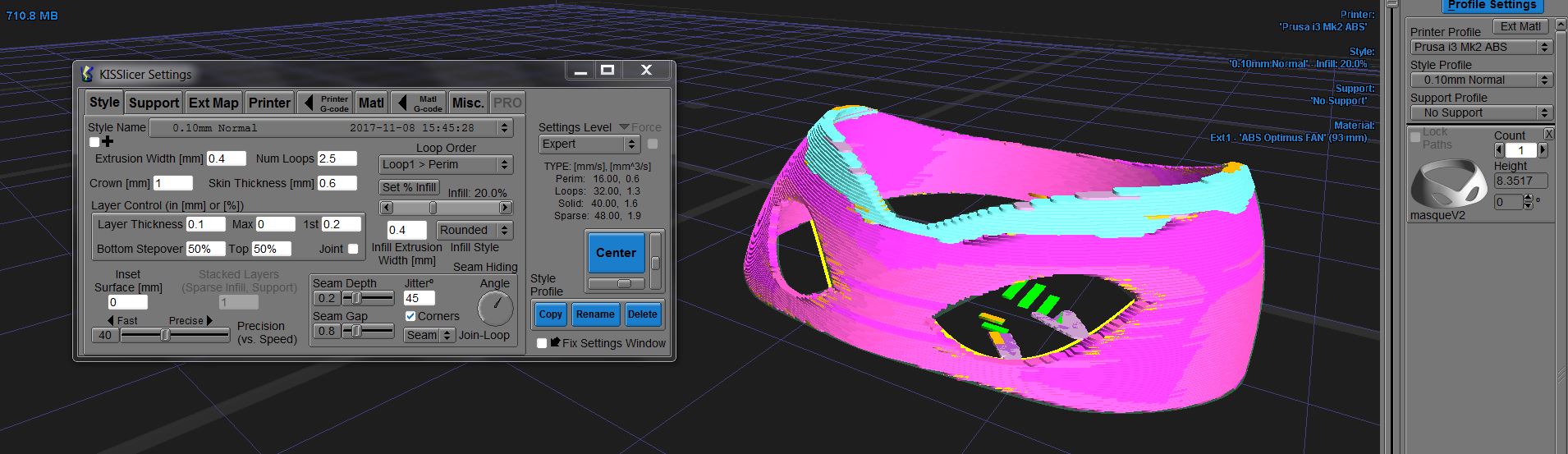Open the Printer tab
This screenshot has height=454, width=1568.
(269, 103)
